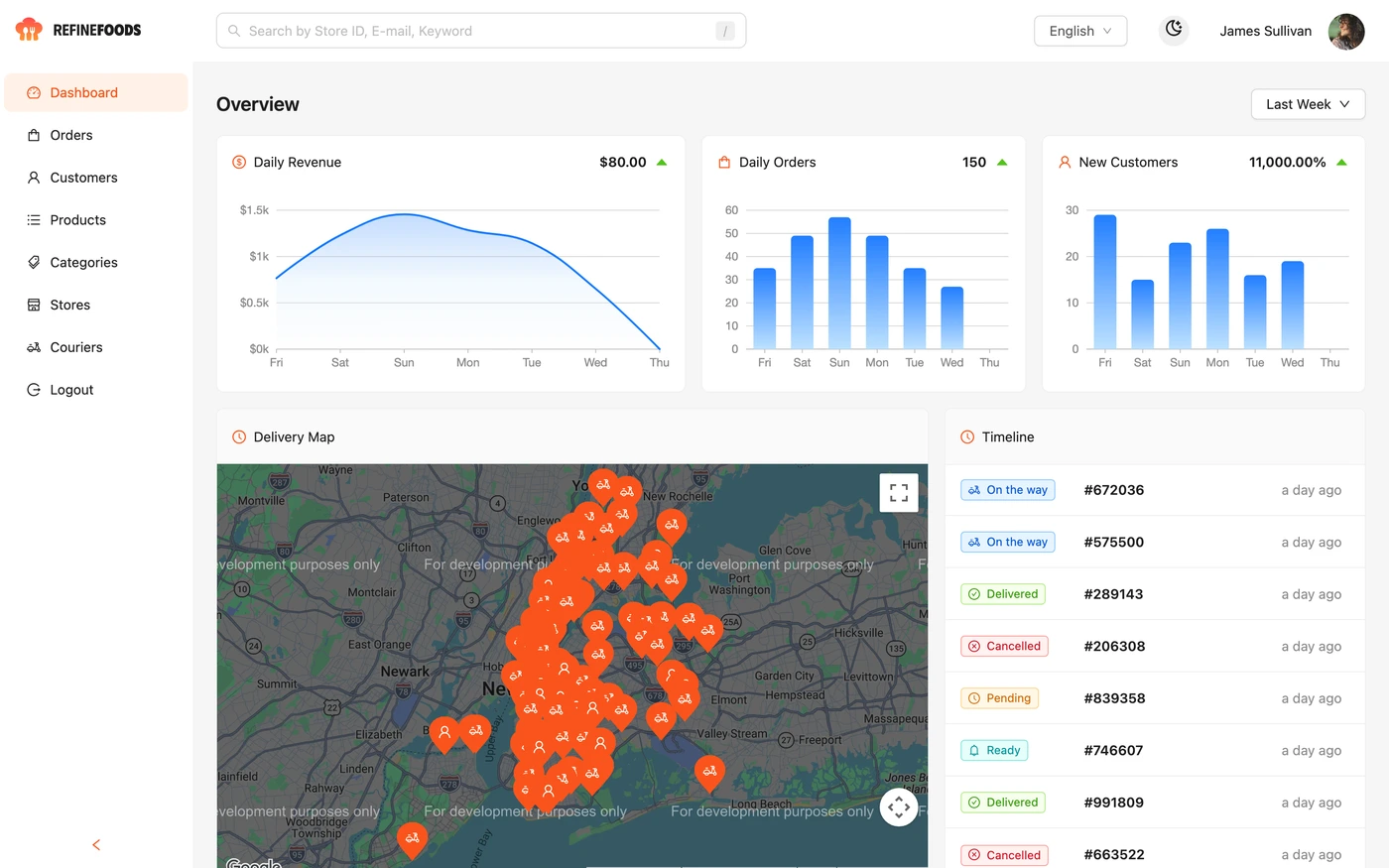The image size is (1389, 868).
Task: Click the Timeline clock icon
Action: 967,436
